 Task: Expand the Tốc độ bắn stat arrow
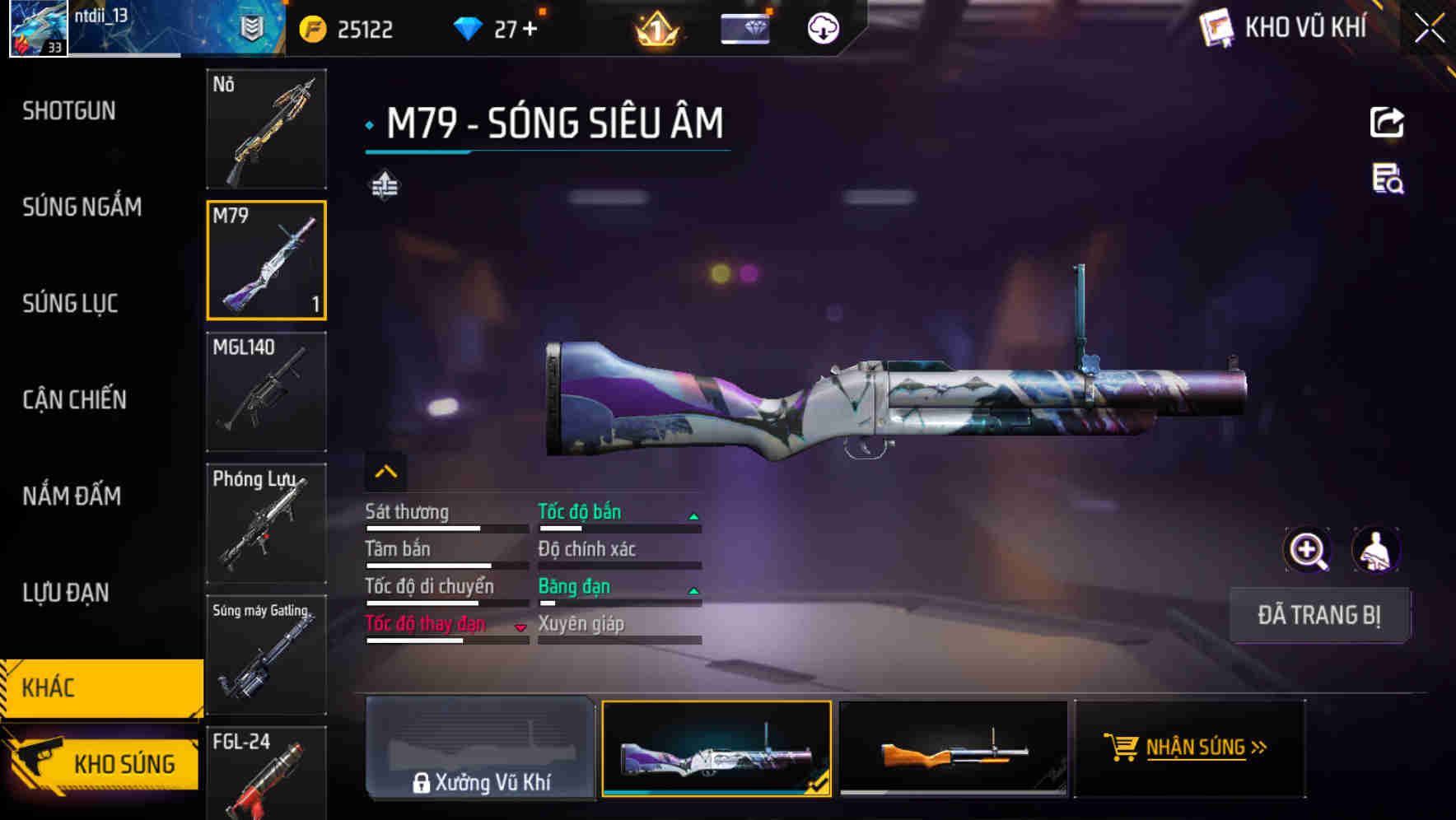pos(693,516)
